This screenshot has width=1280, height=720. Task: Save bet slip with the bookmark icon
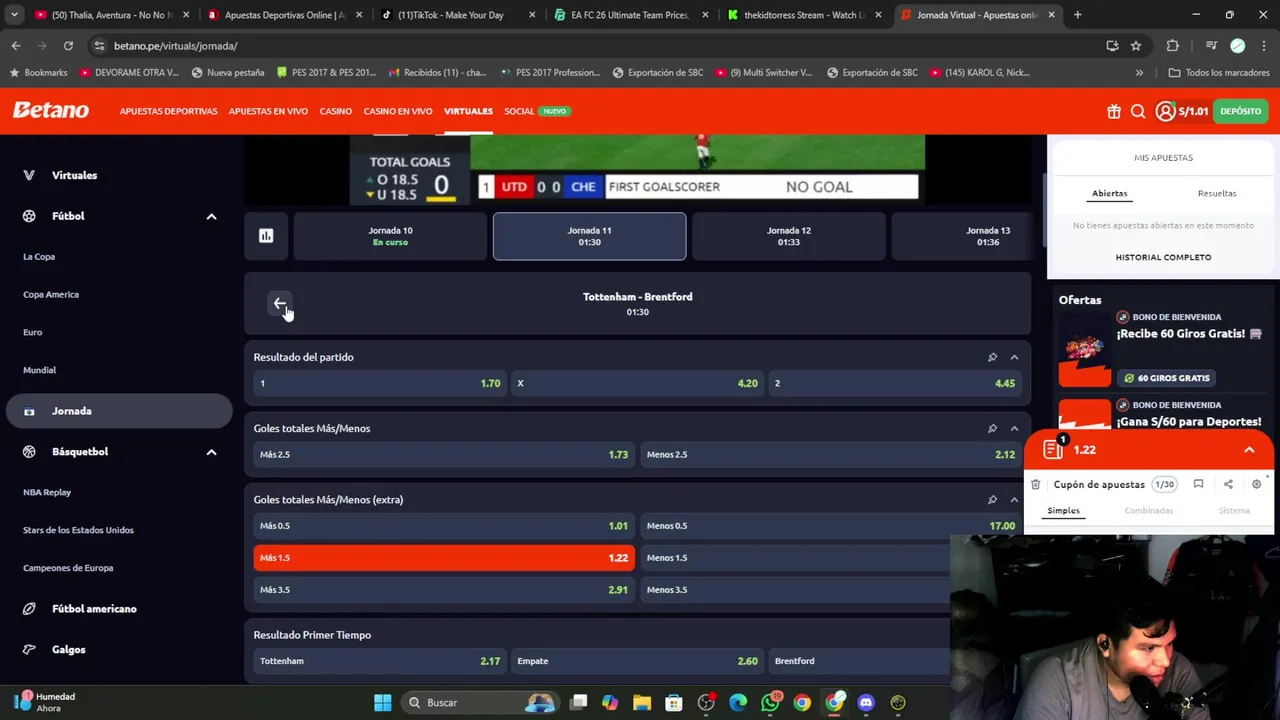[x=1198, y=484]
